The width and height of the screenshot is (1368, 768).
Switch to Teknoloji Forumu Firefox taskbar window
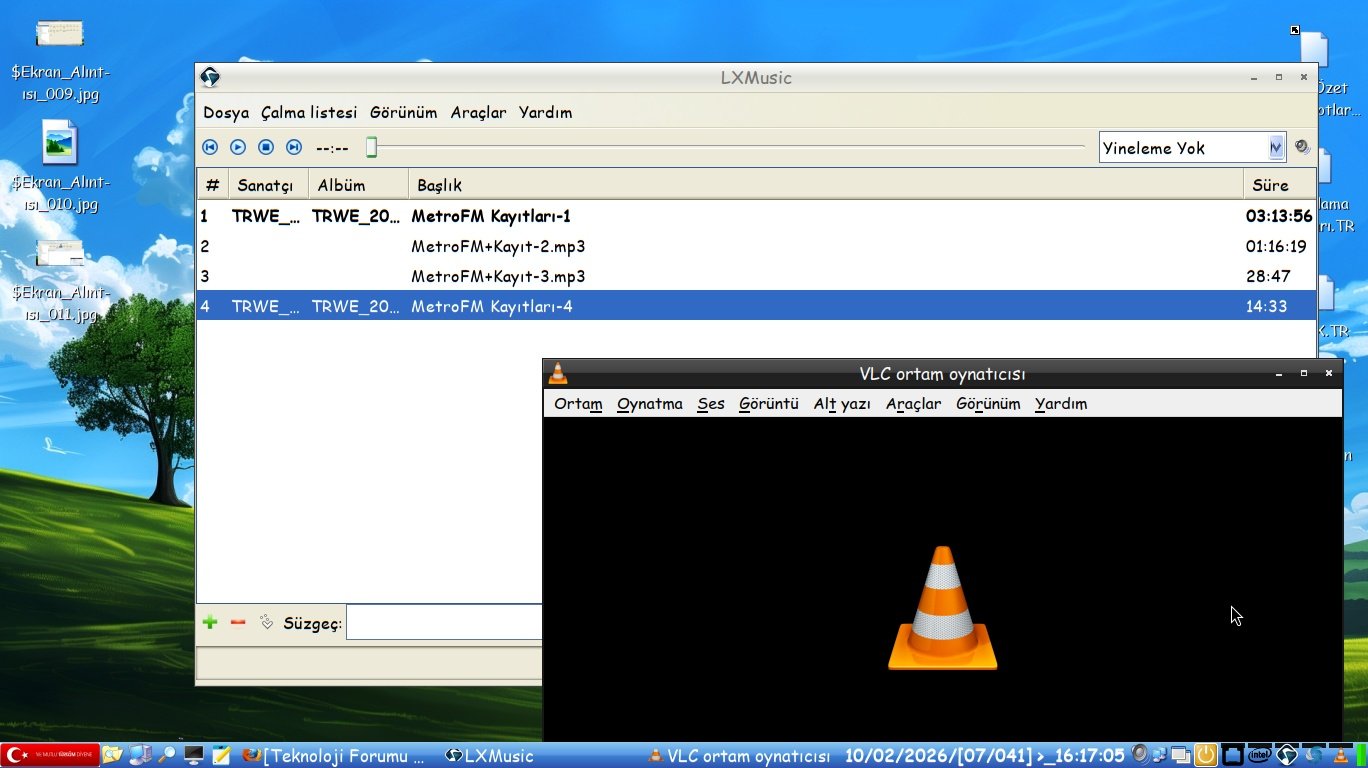(x=334, y=756)
